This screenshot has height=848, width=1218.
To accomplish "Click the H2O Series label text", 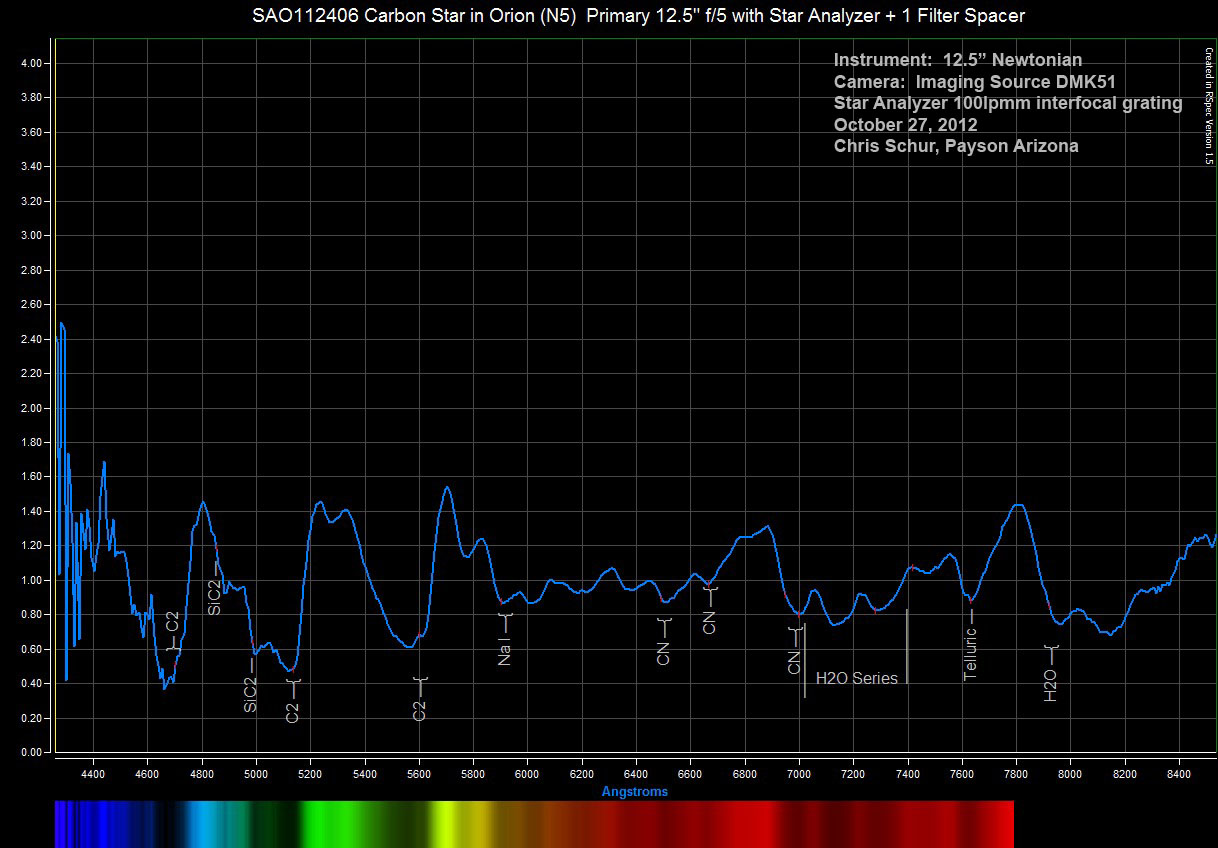I will coord(857,679).
